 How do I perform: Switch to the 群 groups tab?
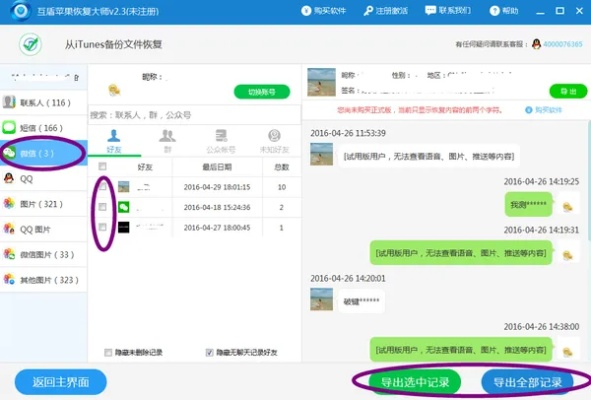pos(167,141)
